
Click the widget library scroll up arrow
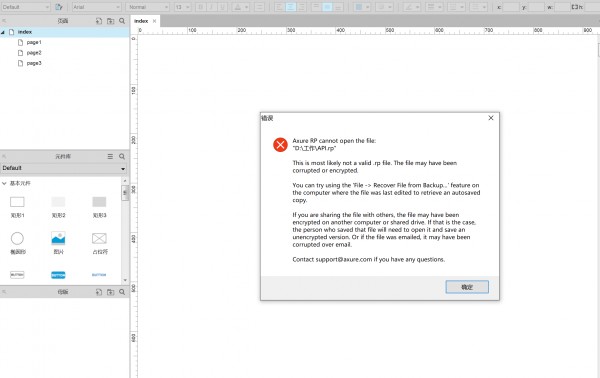coord(125,181)
